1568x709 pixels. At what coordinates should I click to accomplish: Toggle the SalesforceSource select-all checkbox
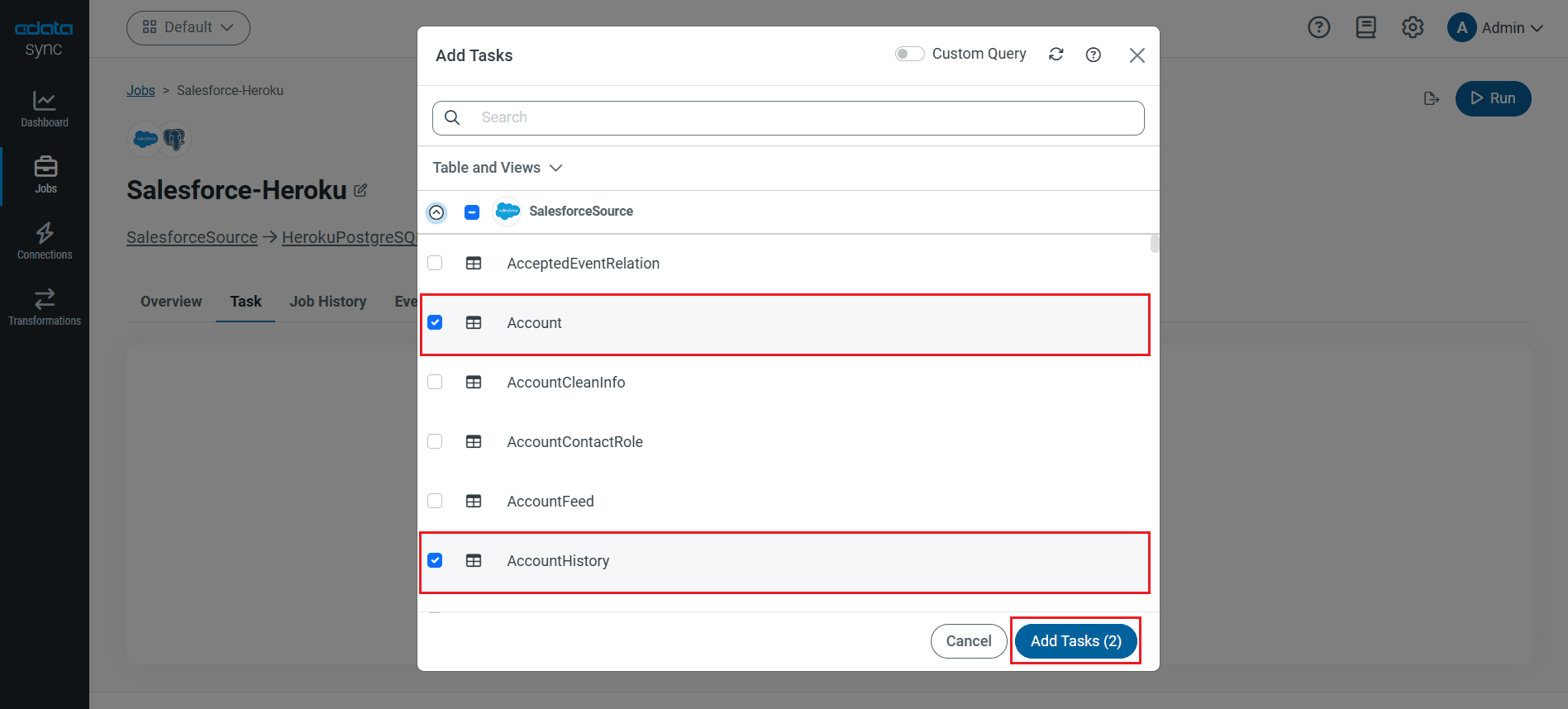tap(472, 212)
